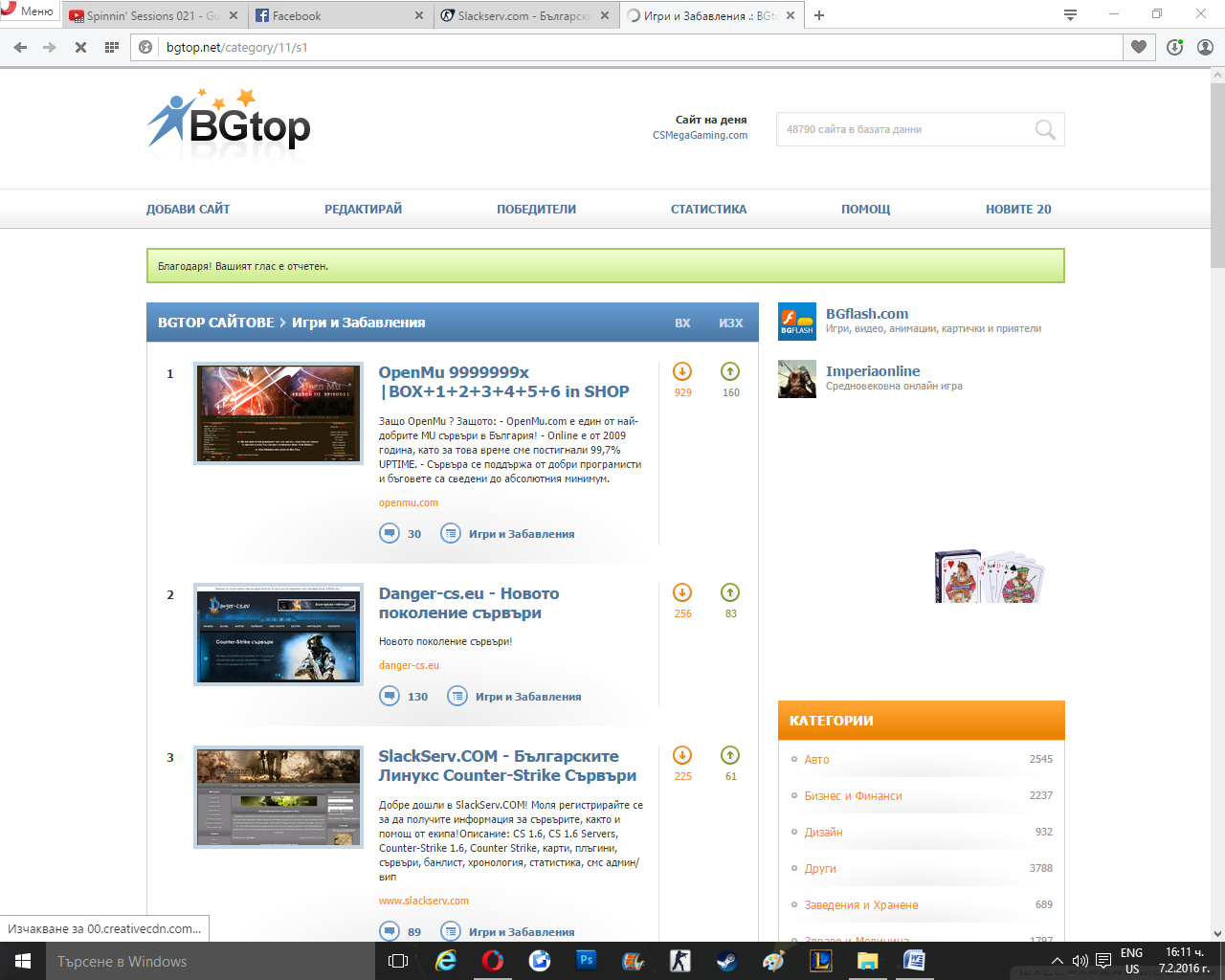Click the category icon under OpenMu
Screen dimensions: 1225x980
pyautogui.click(x=451, y=533)
